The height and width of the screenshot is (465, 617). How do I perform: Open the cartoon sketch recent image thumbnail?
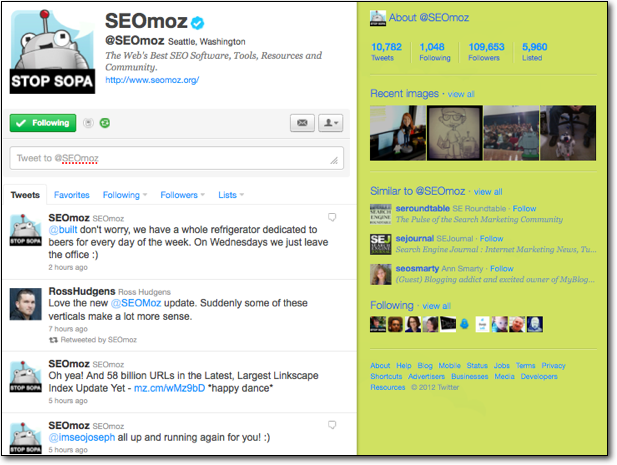click(x=454, y=132)
